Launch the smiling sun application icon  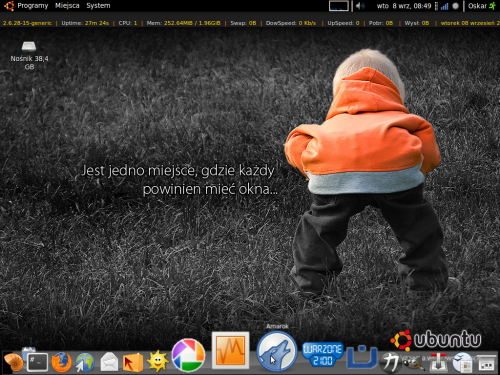[x=157, y=361]
